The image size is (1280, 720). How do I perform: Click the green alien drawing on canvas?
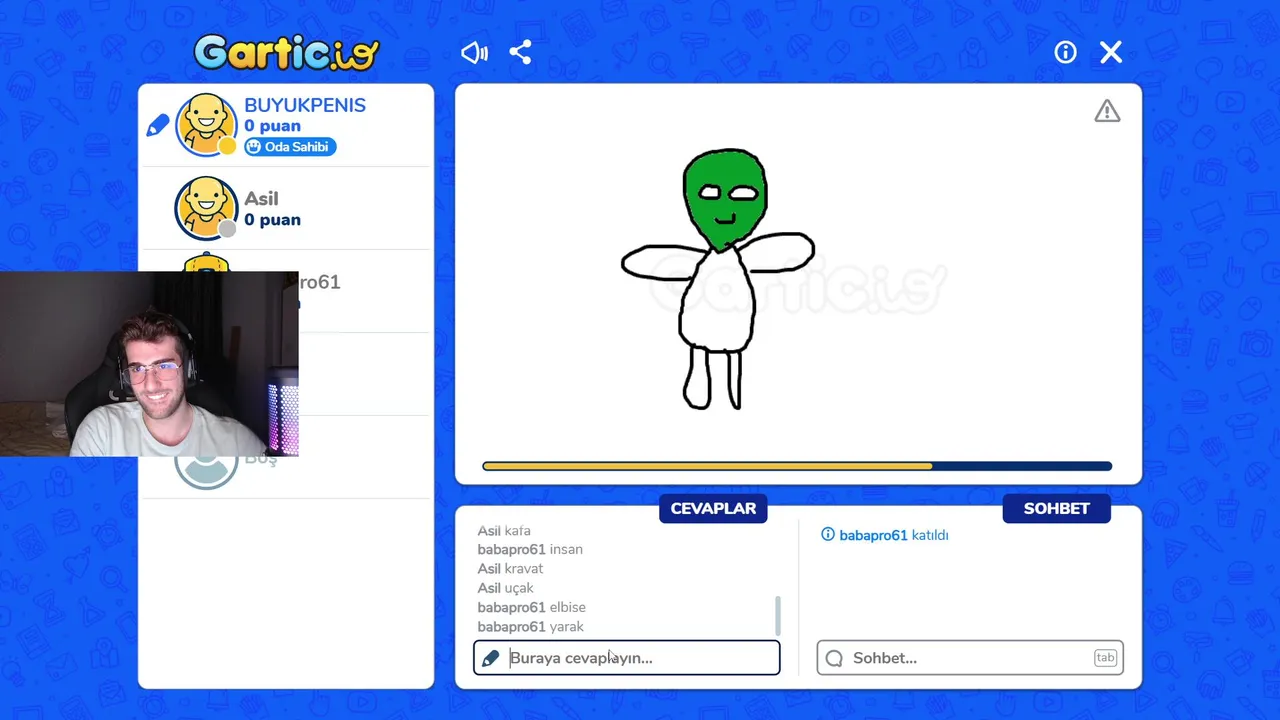(718, 280)
